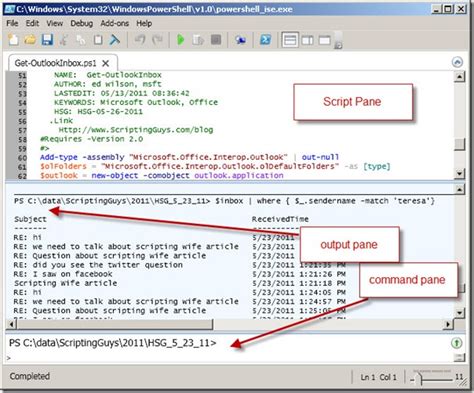Click the LASTEDIT: 05/13/2011 comment line

point(122,93)
